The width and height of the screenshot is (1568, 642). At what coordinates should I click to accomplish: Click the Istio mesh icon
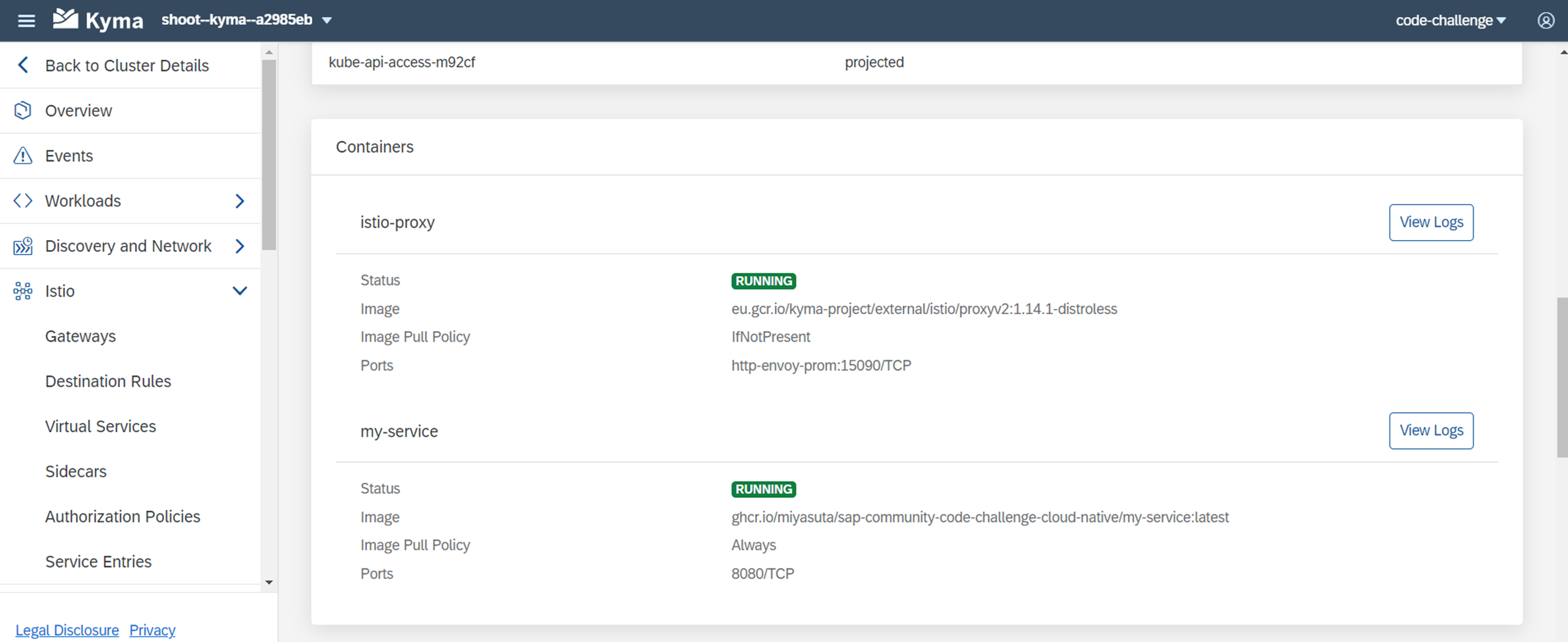click(x=23, y=291)
